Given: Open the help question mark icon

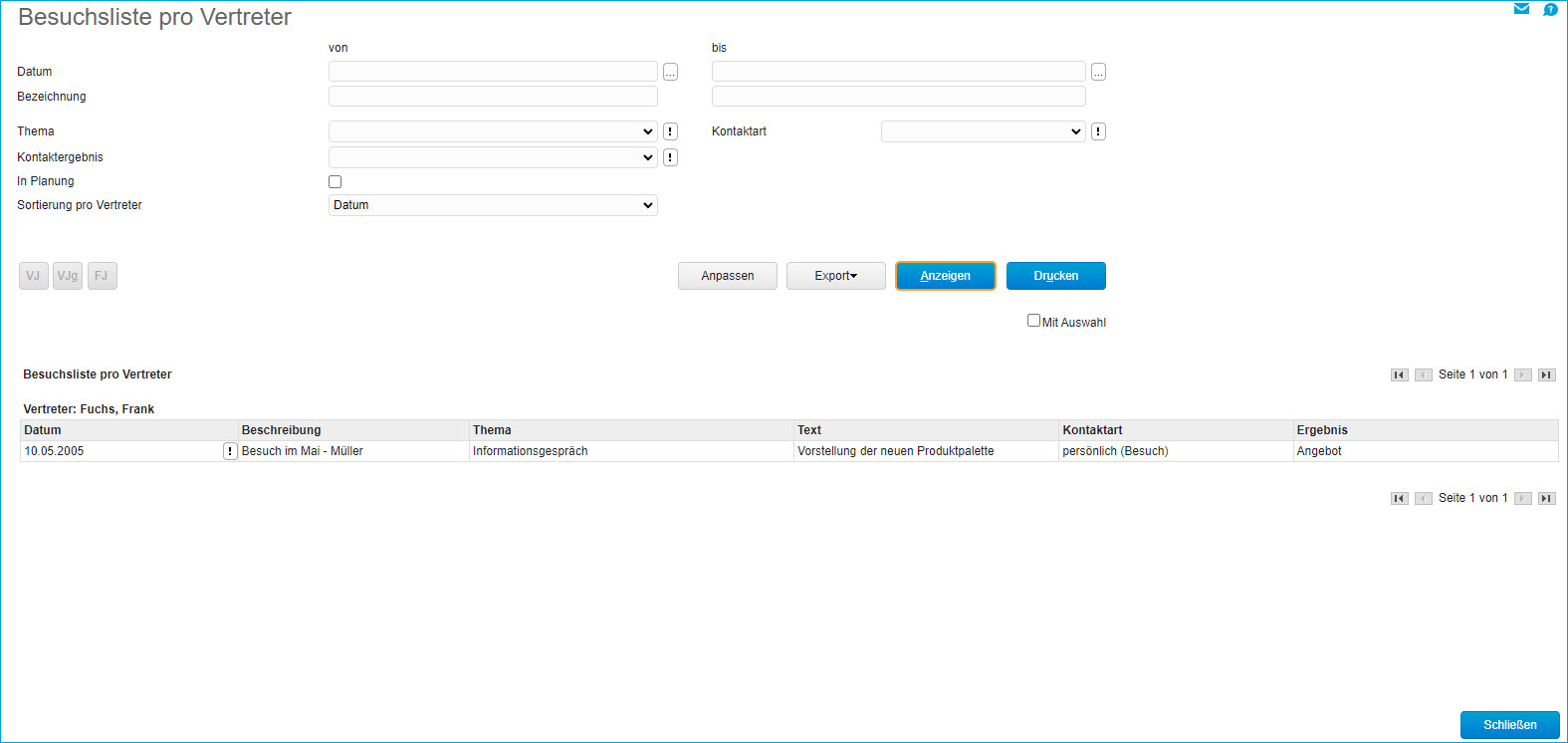Looking at the screenshot, I should point(1550,9).
